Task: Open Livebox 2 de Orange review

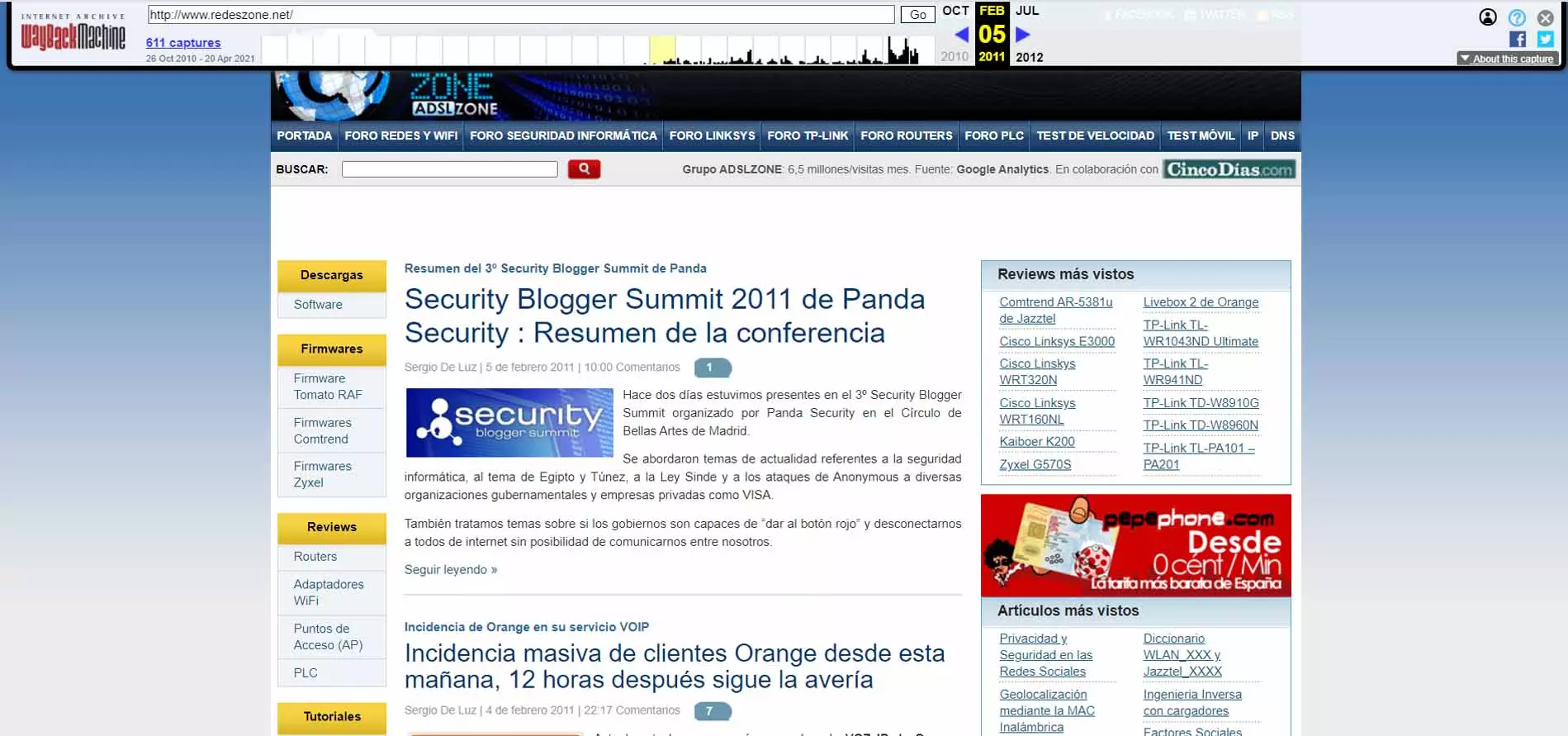Action: (1201, 302)
